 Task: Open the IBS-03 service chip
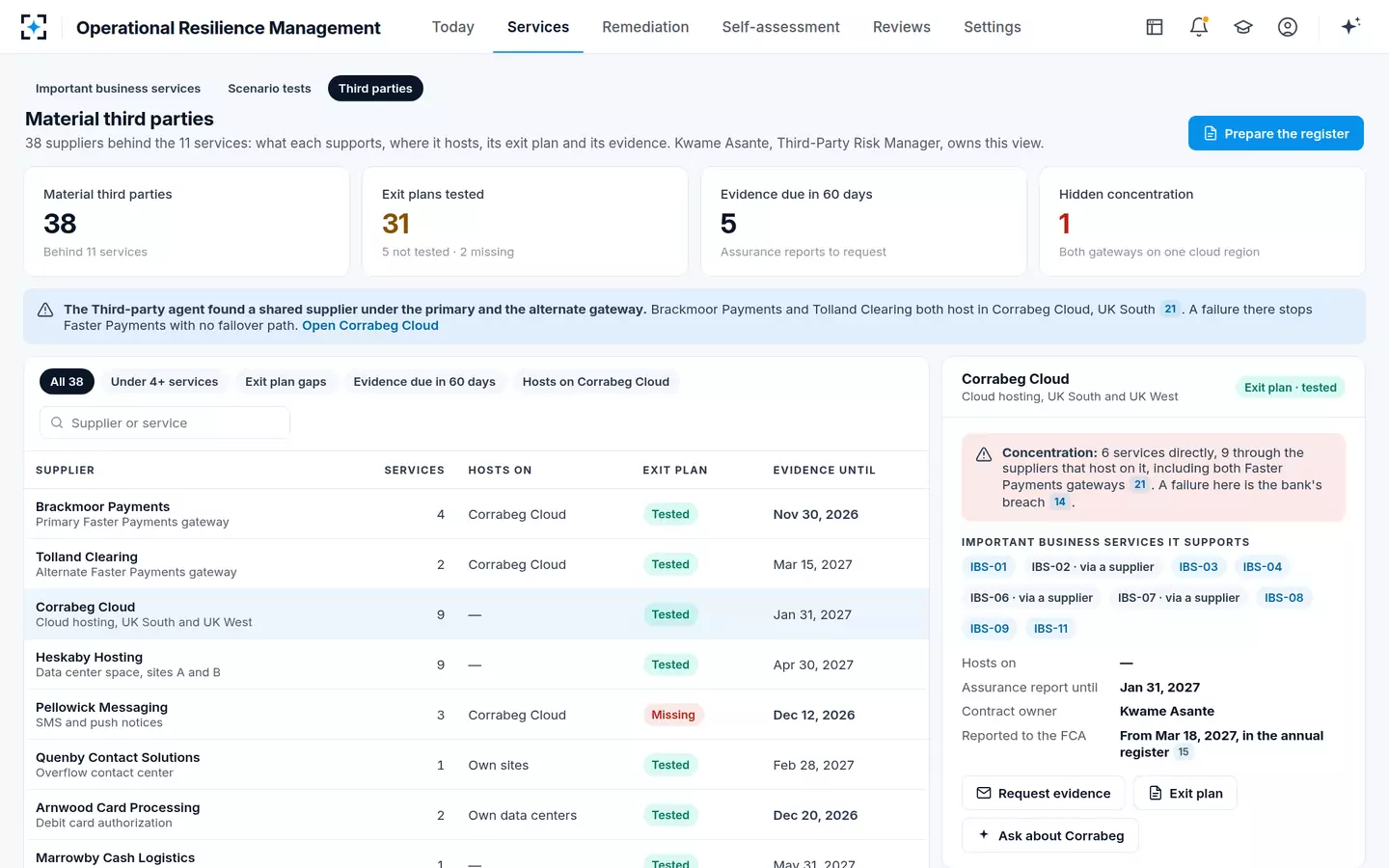point(1198,567)
